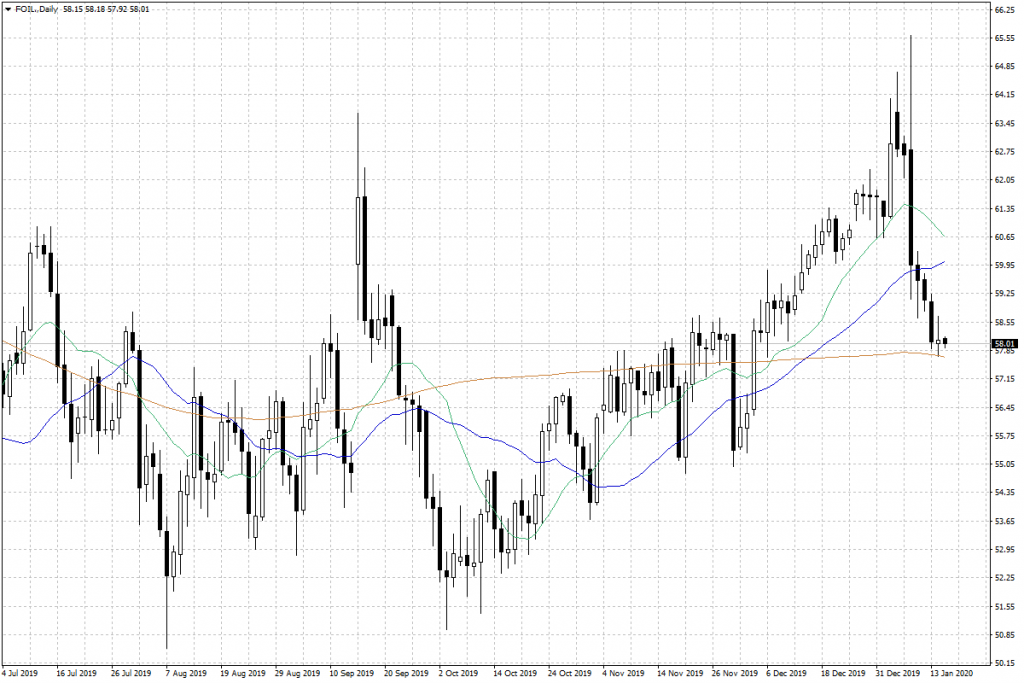Screen dimensions: 1024x683
Task: Click the 63.45 price axis label
Action: click(1004, 123)
